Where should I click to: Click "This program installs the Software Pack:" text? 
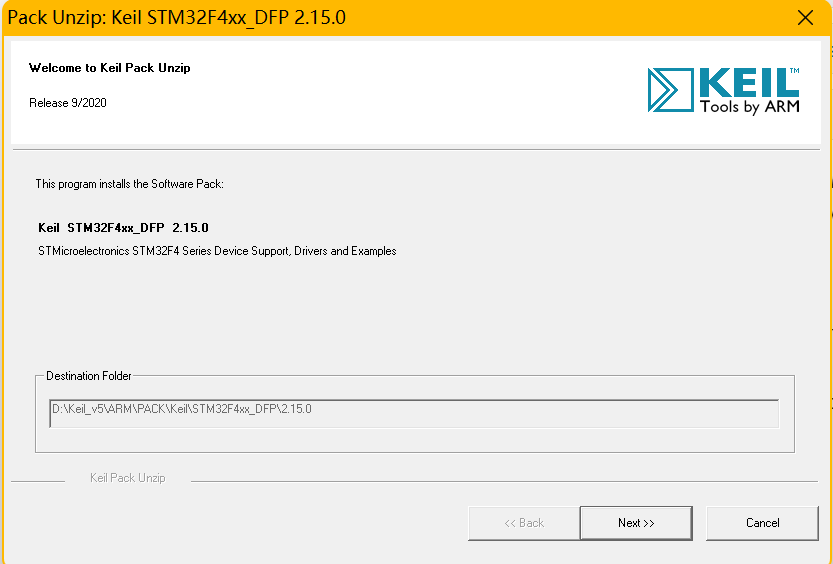tap(130, 184)
